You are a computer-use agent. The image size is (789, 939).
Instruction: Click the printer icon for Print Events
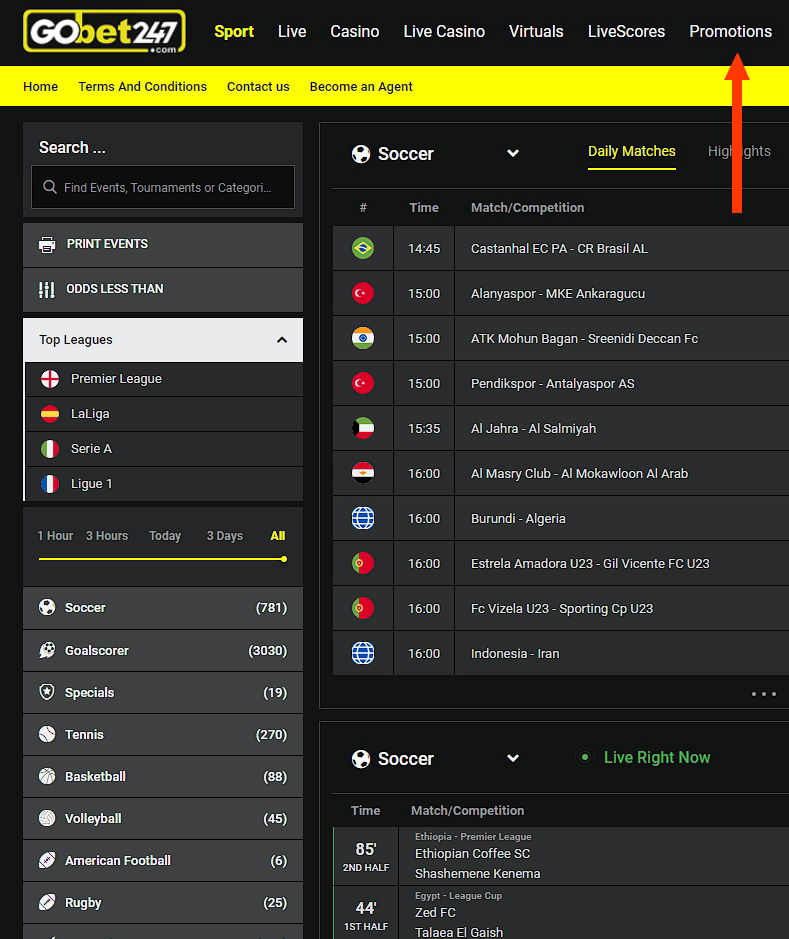pyautogui.click(x=47, y=244)
